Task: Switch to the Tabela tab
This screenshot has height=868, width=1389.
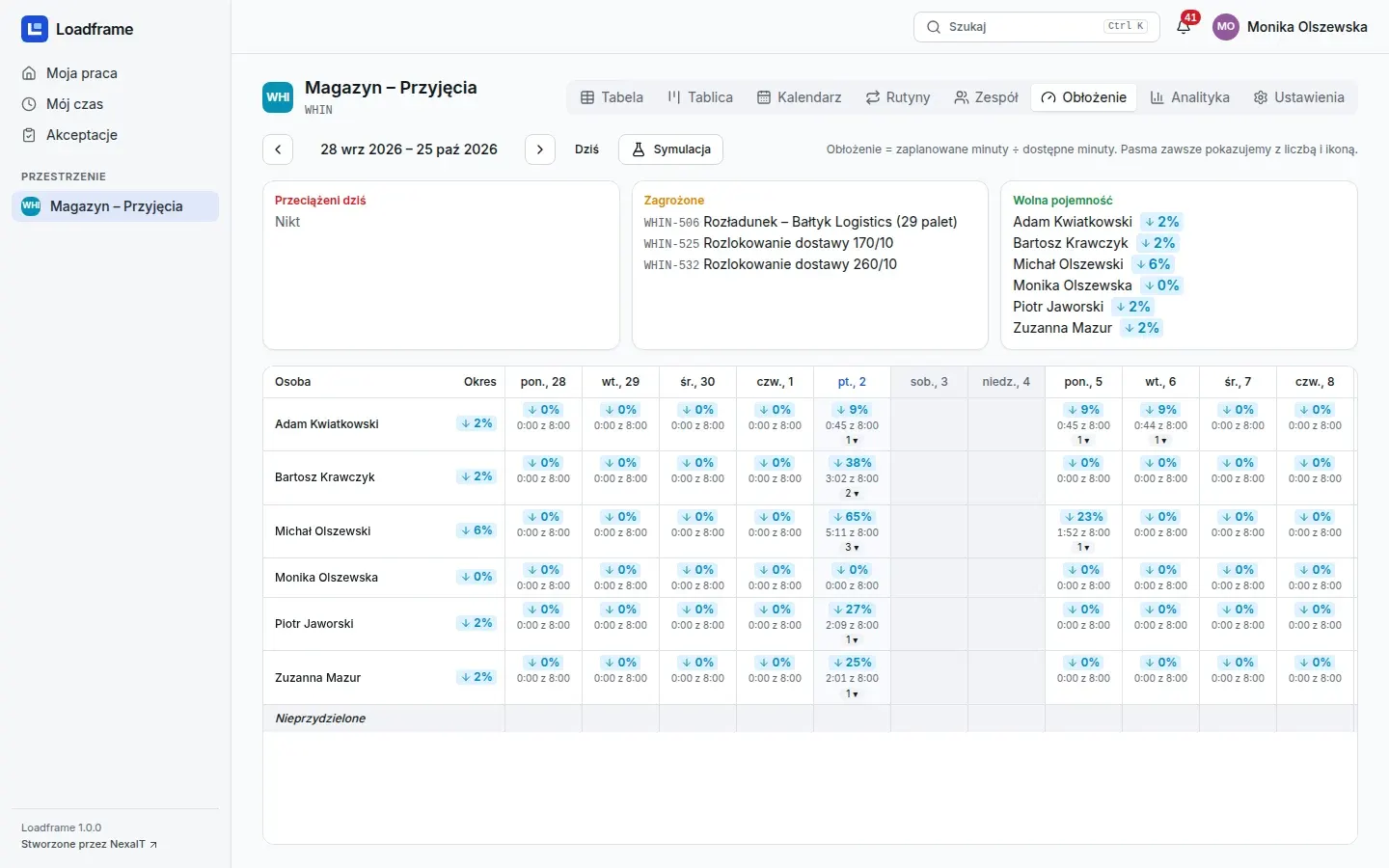Action: point(612,97)
